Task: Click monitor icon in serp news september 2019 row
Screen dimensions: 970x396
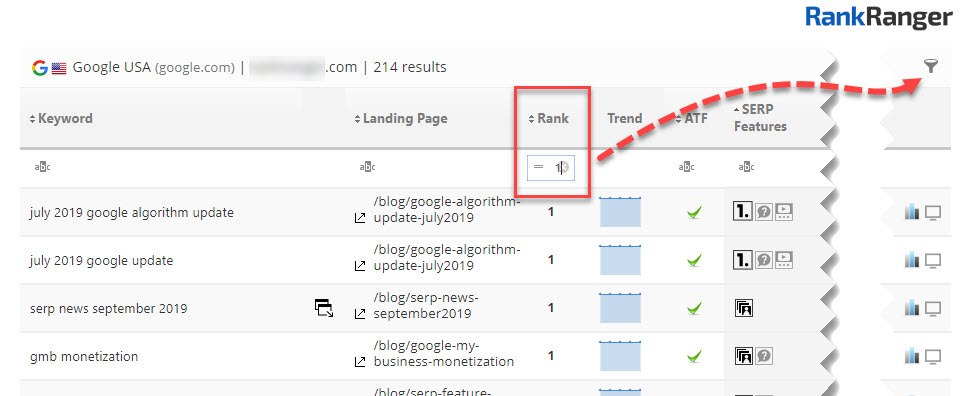Action: pos(933,308)
